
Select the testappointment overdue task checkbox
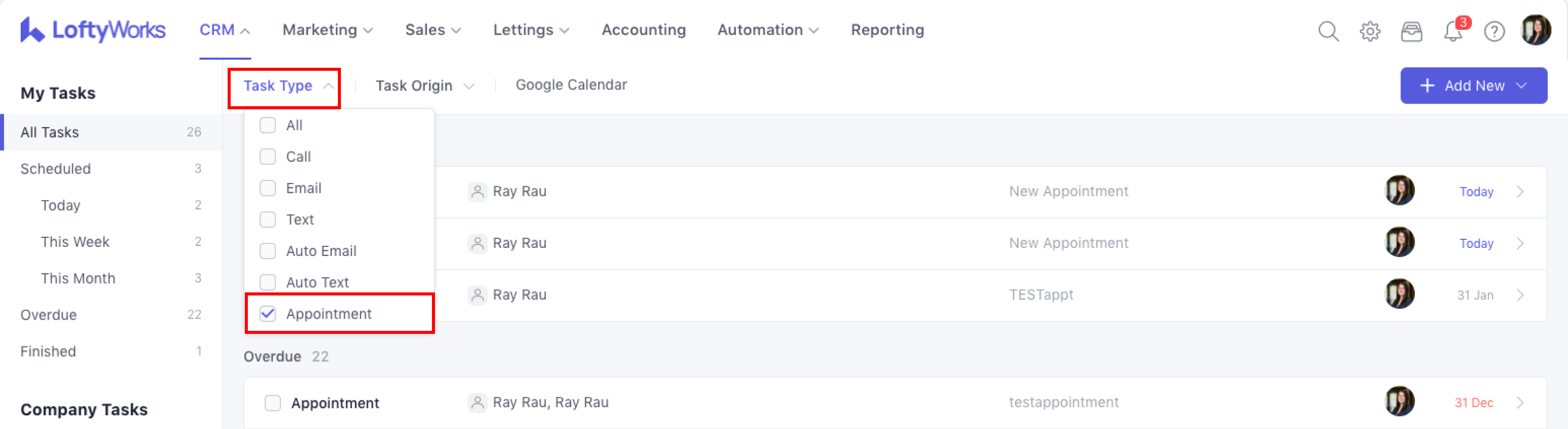tap(273, 403)
